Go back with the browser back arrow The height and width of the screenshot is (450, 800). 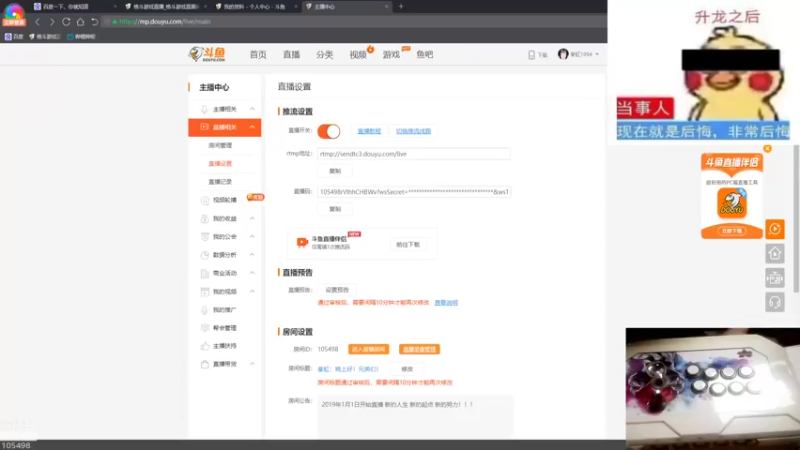[37, 22]
